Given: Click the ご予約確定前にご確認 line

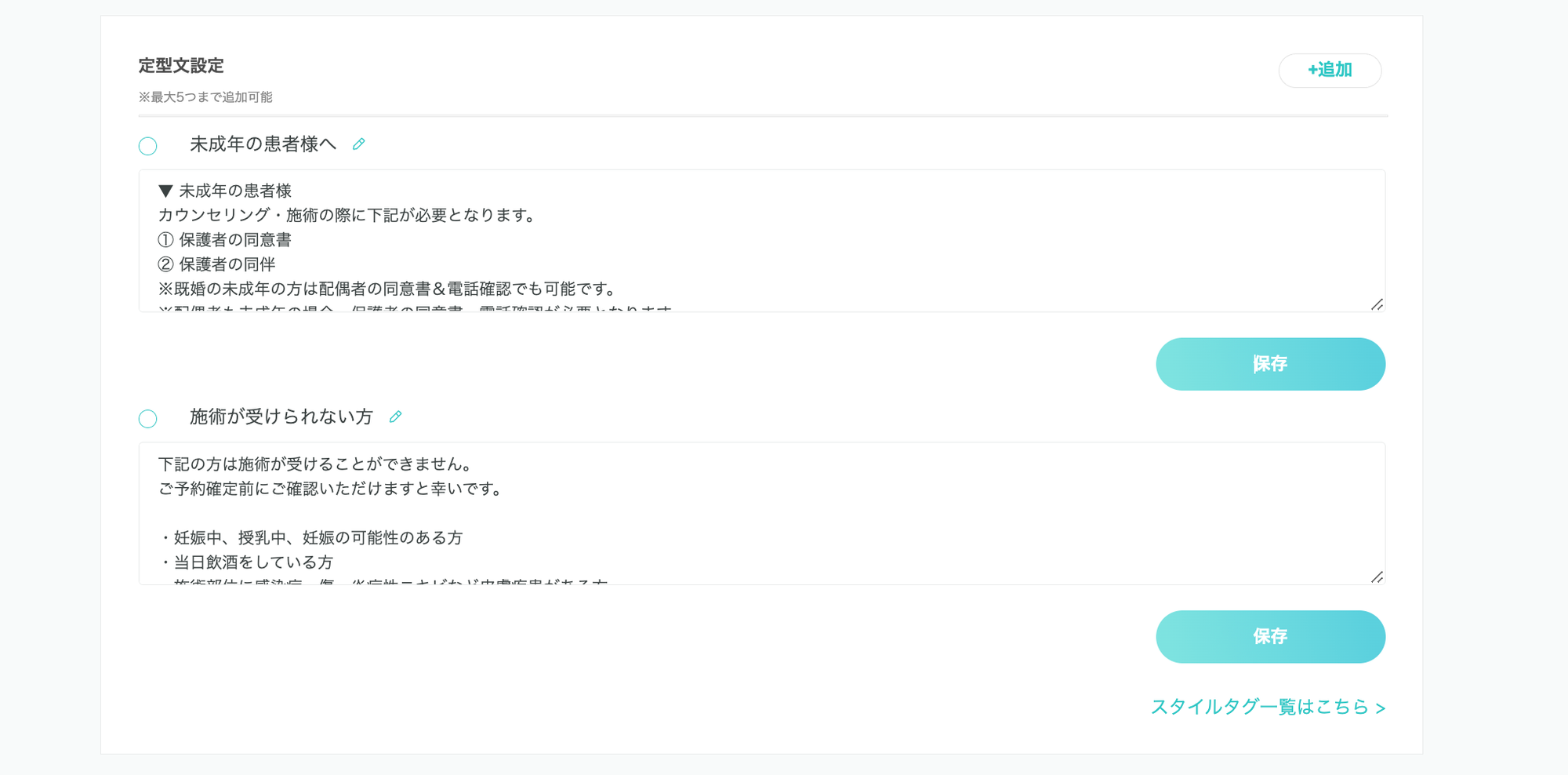Looking at the screenshot, I should click(329, 489).
